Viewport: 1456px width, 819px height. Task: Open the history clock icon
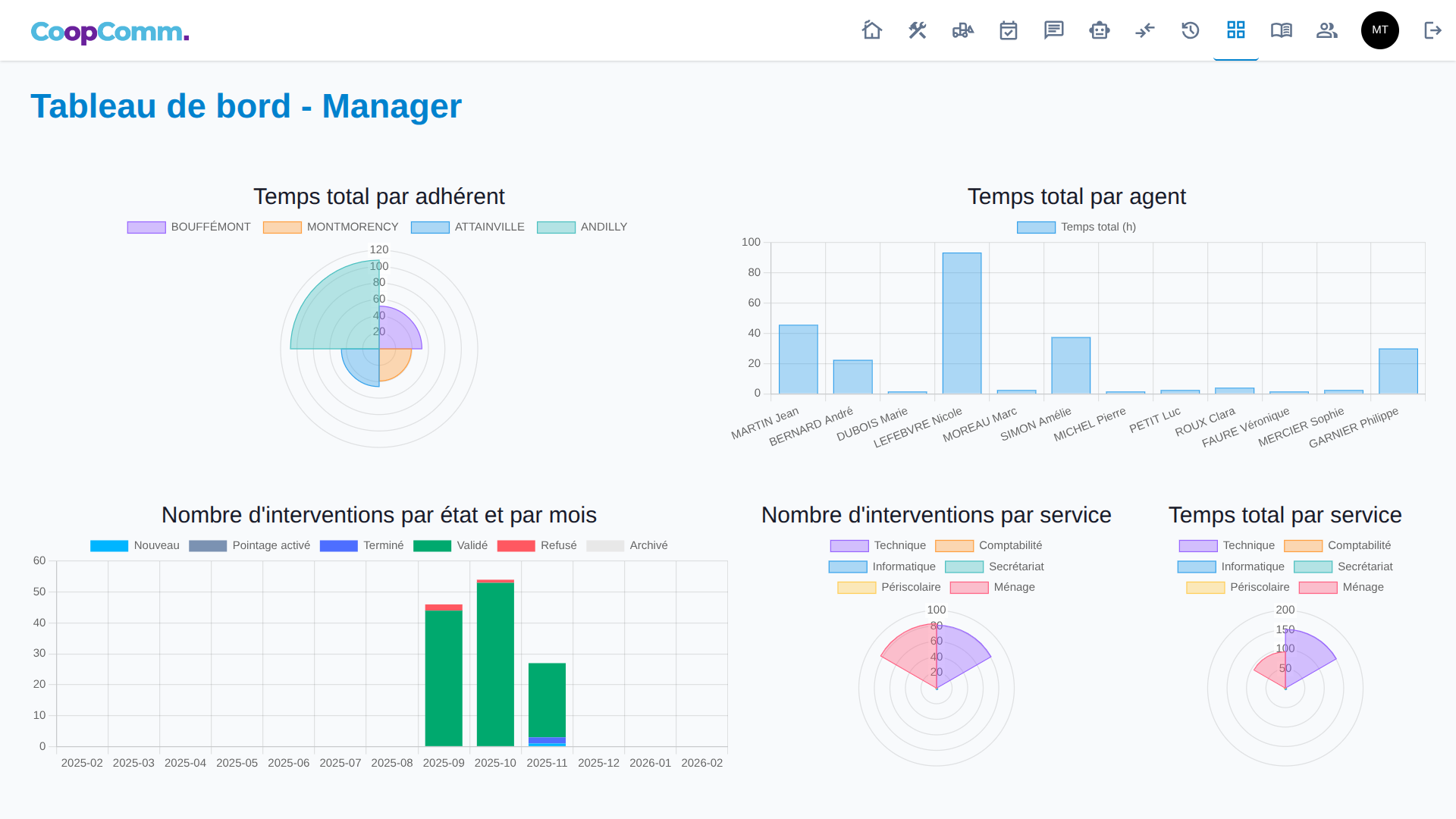click(x=1191, y=30)
